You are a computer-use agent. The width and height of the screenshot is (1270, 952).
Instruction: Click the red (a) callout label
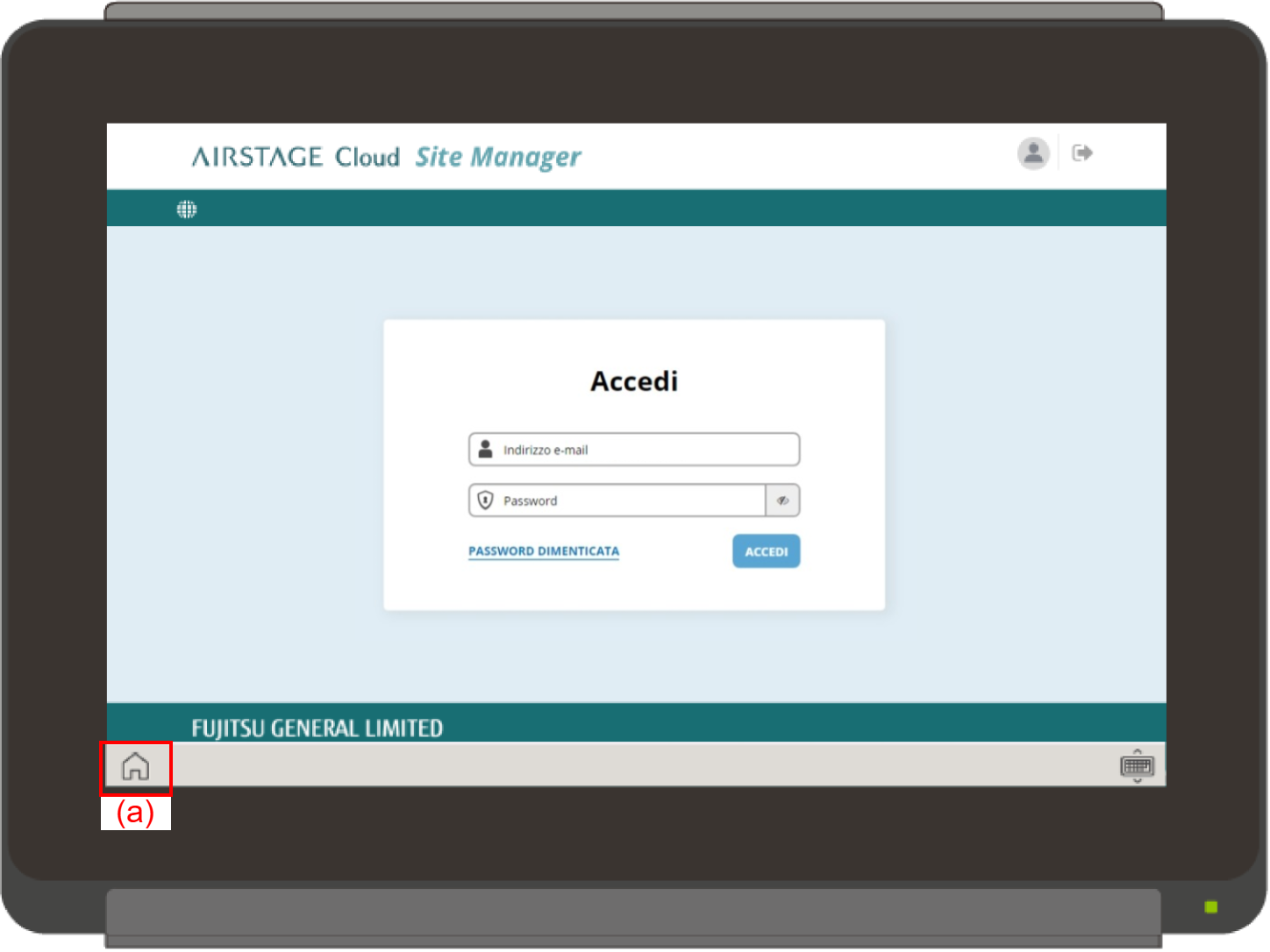[x=135, y=813]
